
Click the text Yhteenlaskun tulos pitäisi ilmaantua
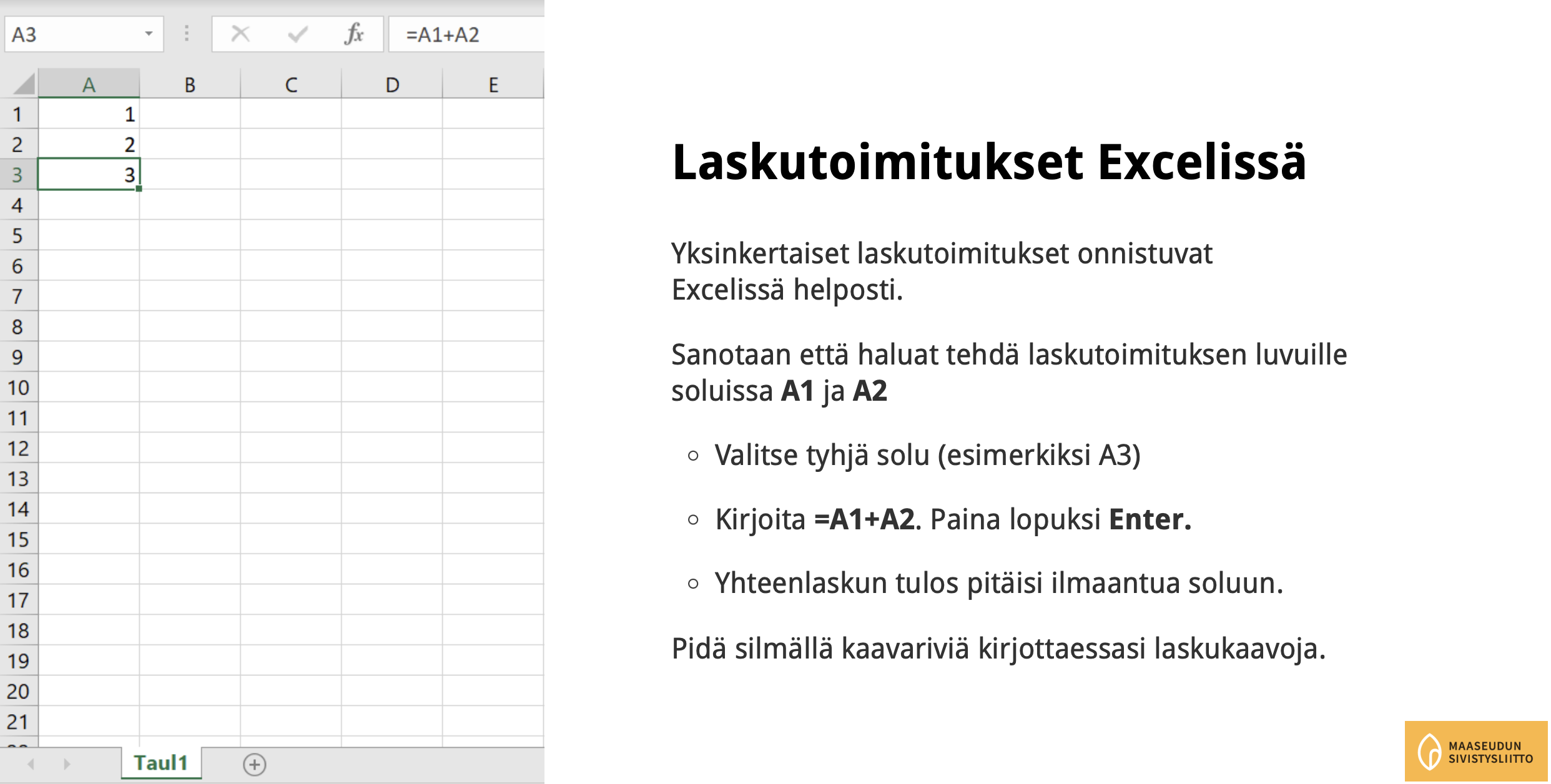(999, 583)
